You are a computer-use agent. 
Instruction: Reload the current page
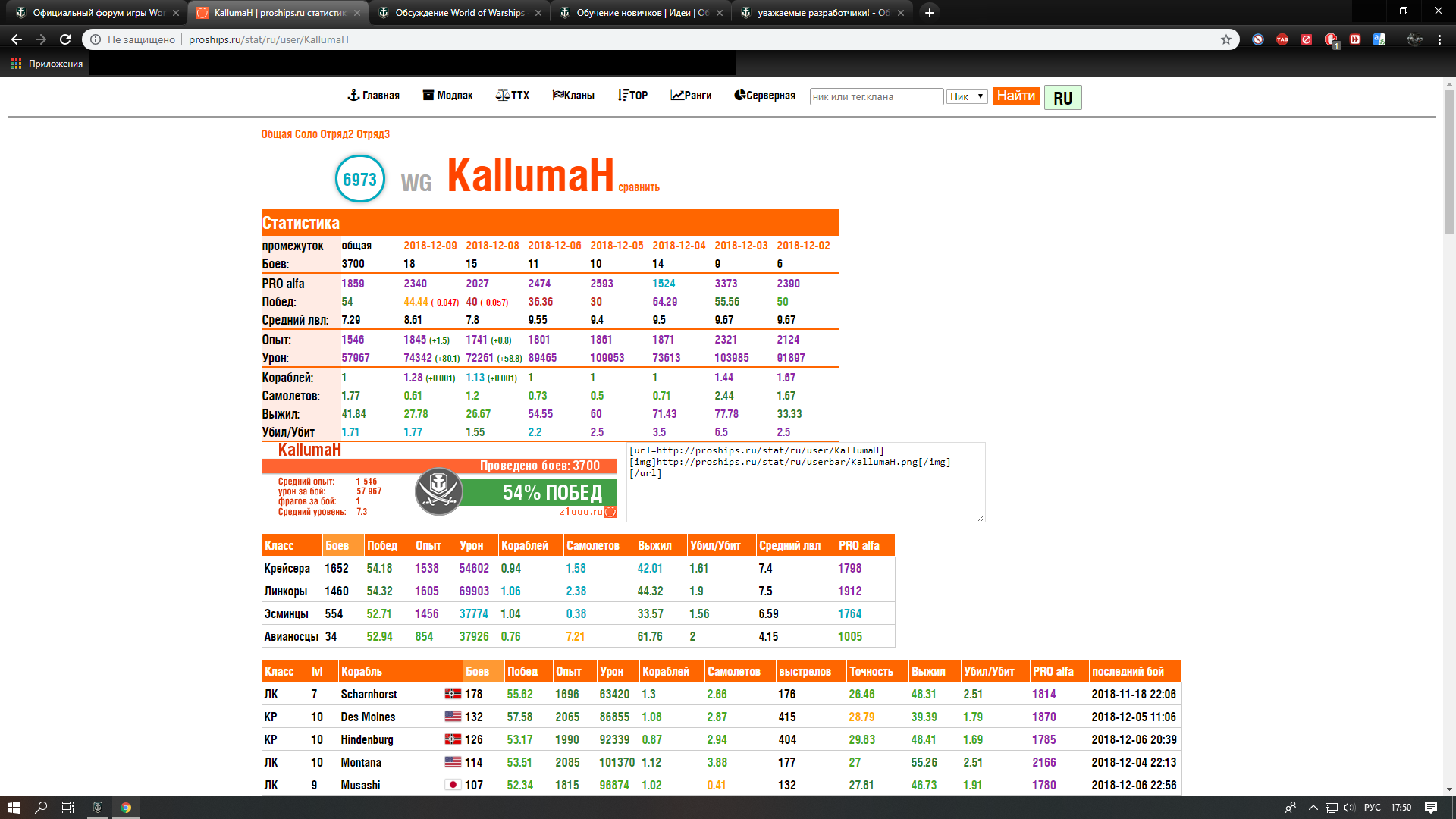point(65,39)
